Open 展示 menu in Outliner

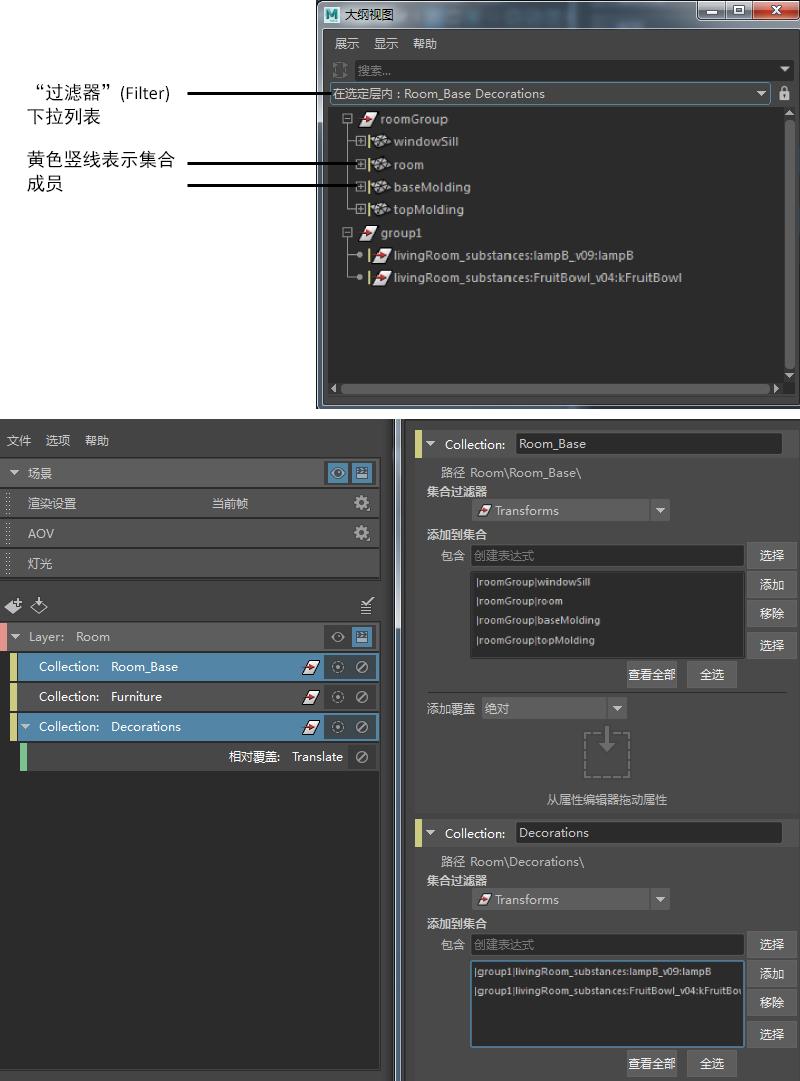(347, 43)
